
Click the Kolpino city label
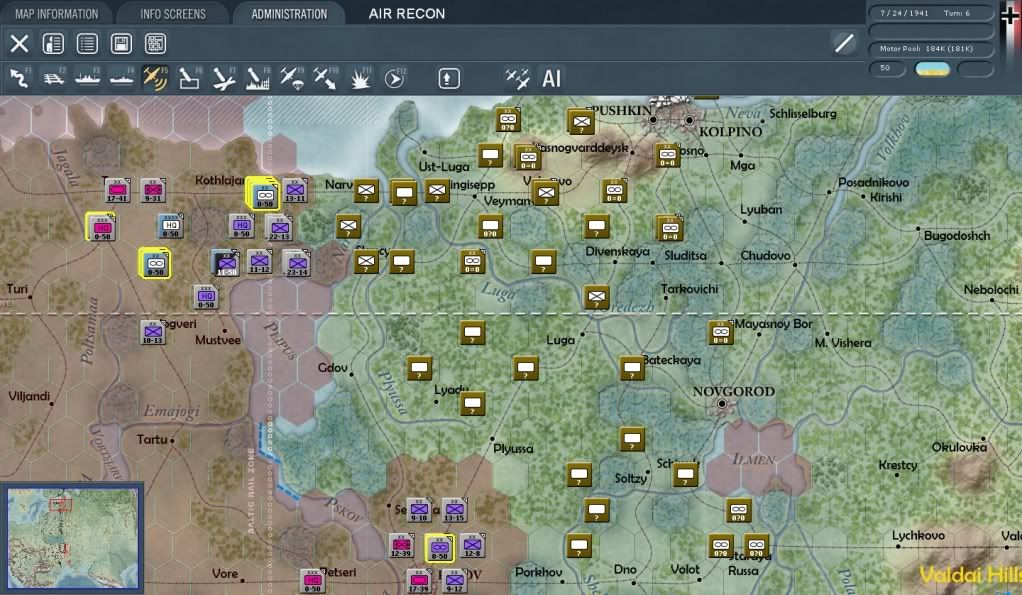tap(730, 132)
